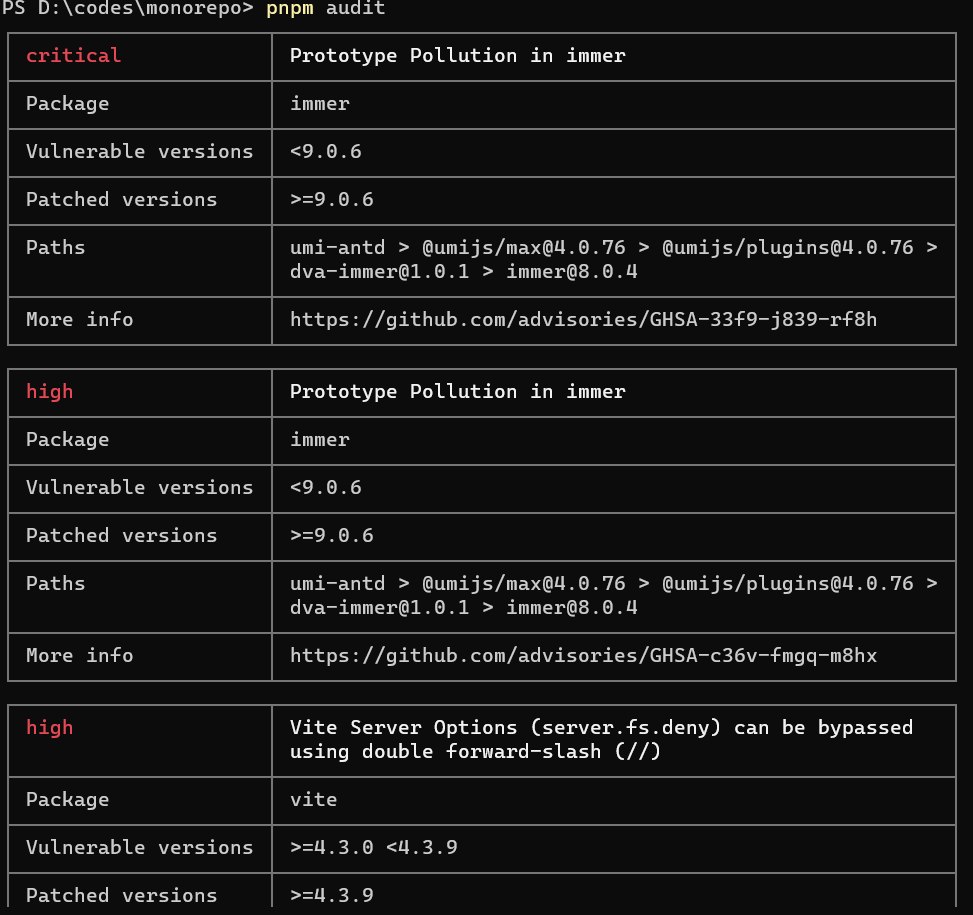Click 'More info' label in critical table

[79, 320]
